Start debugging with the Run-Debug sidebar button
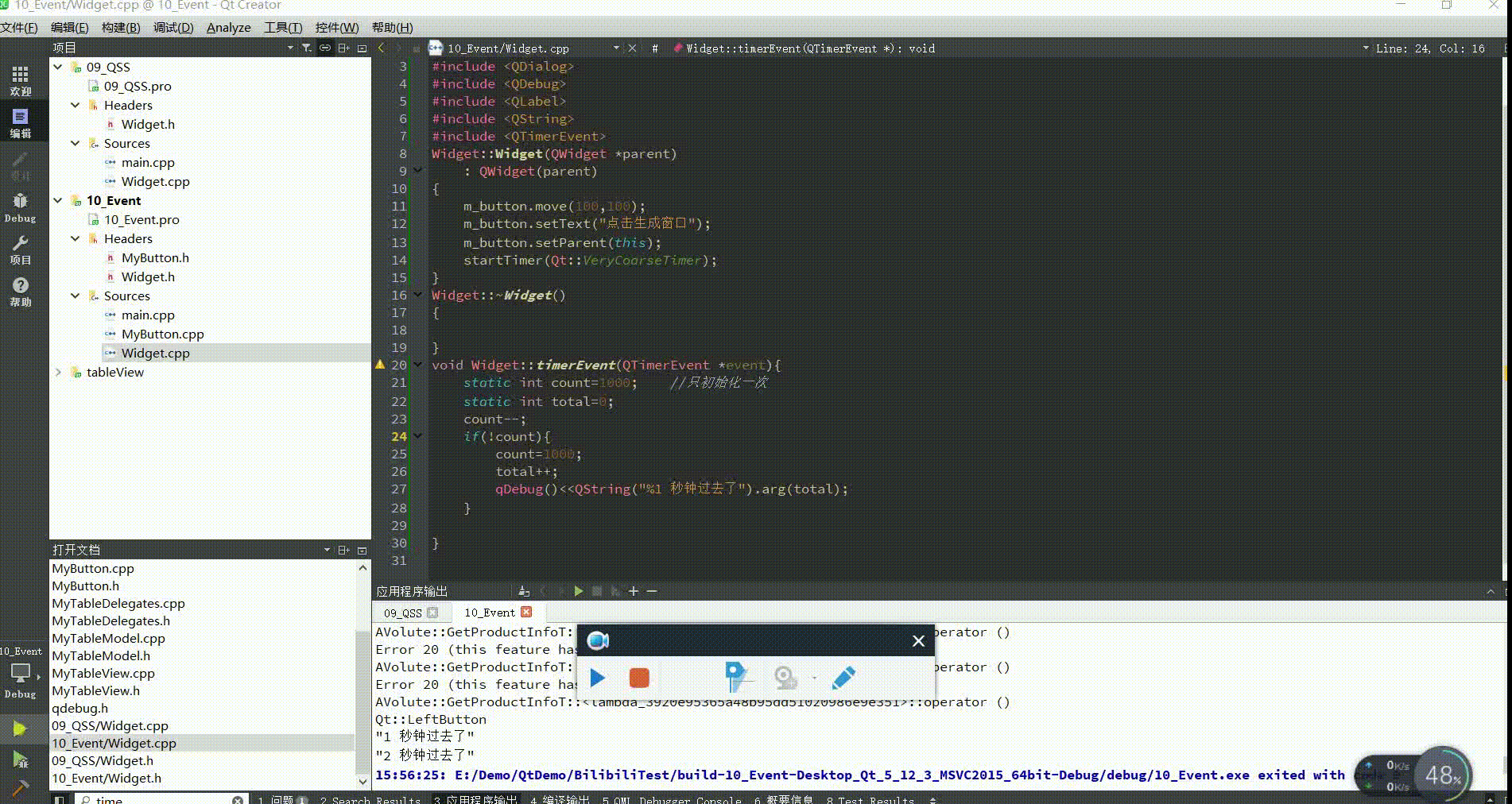1512x804 pixels. coord(21,760)
